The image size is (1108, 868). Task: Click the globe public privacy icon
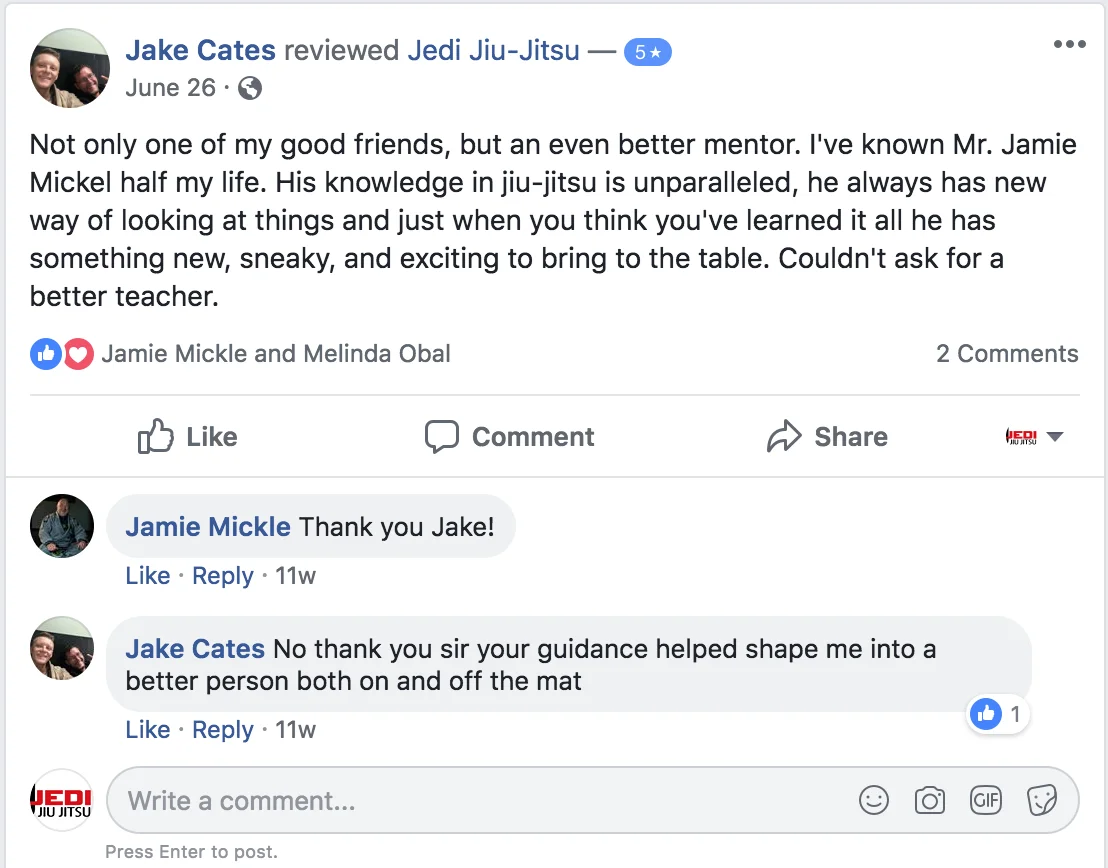(249, 88)
